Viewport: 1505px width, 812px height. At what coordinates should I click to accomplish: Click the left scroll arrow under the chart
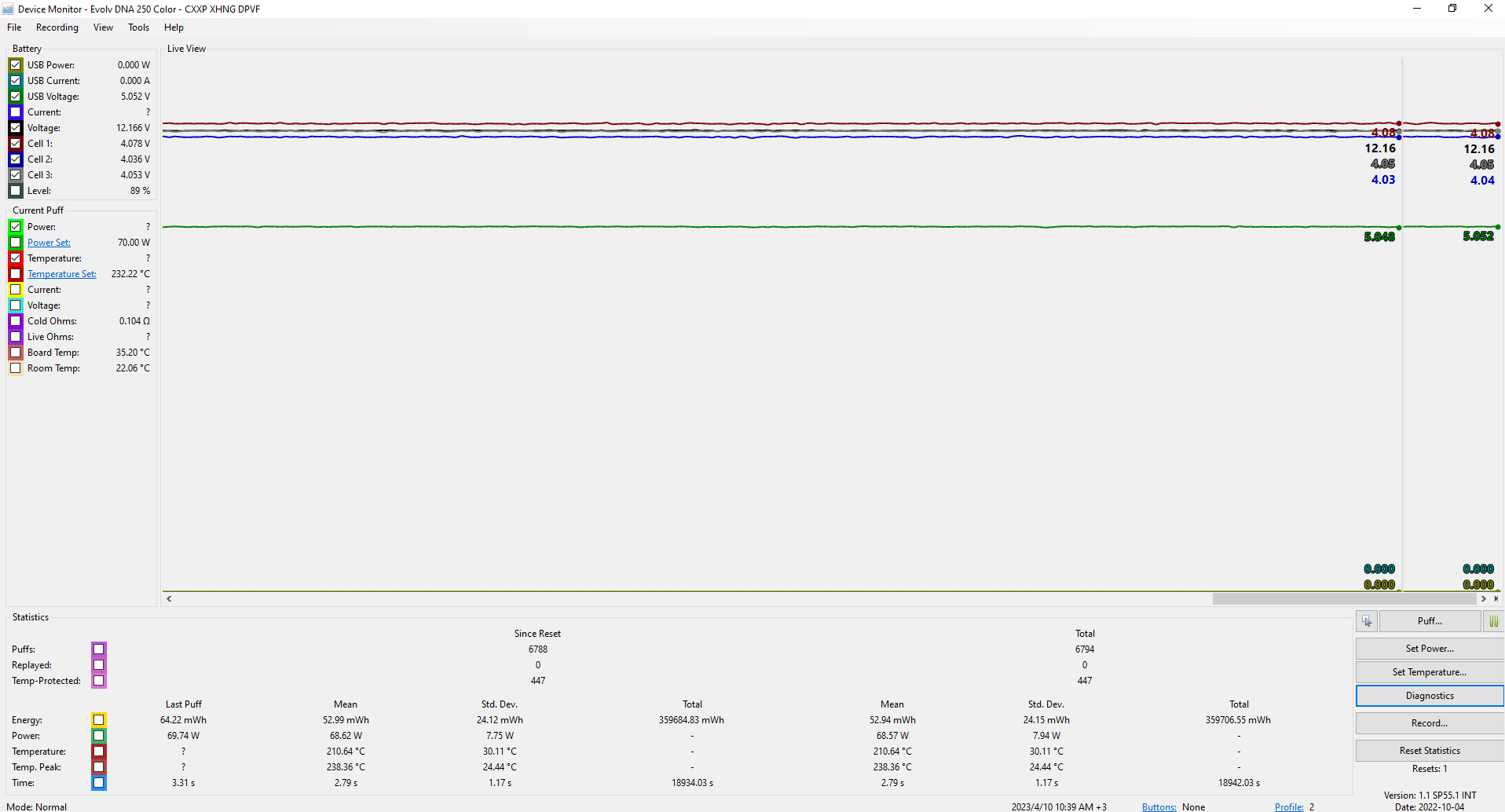pos(169,599)
